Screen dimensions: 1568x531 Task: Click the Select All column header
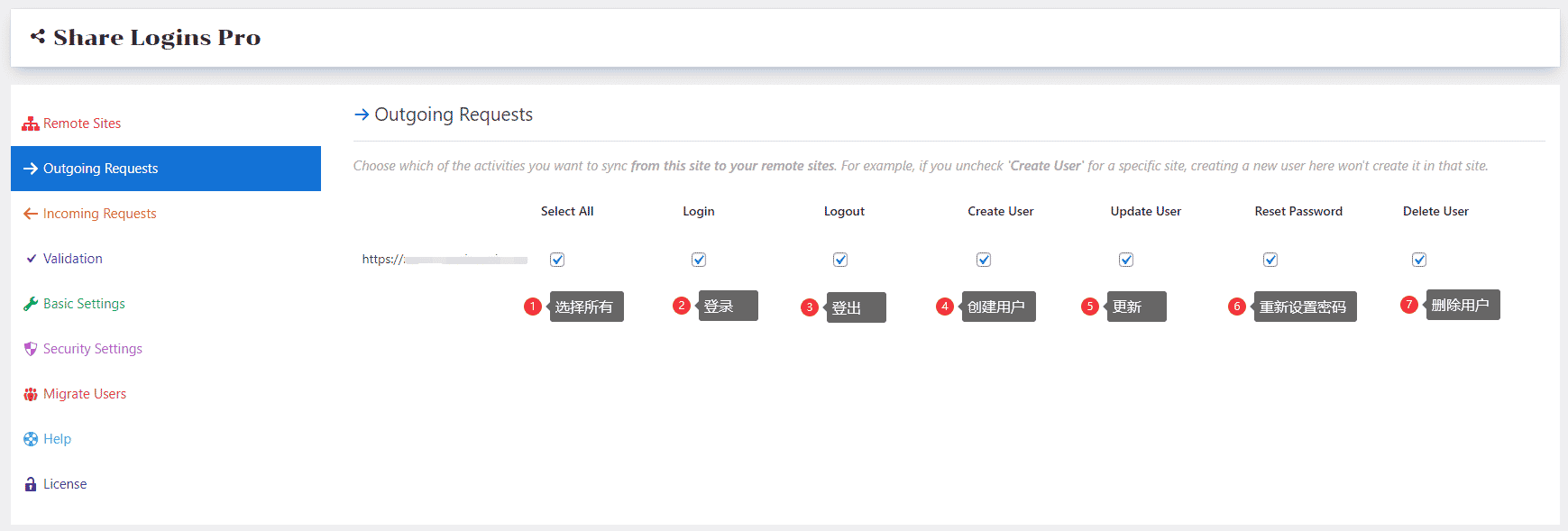[x=567, y=211]
